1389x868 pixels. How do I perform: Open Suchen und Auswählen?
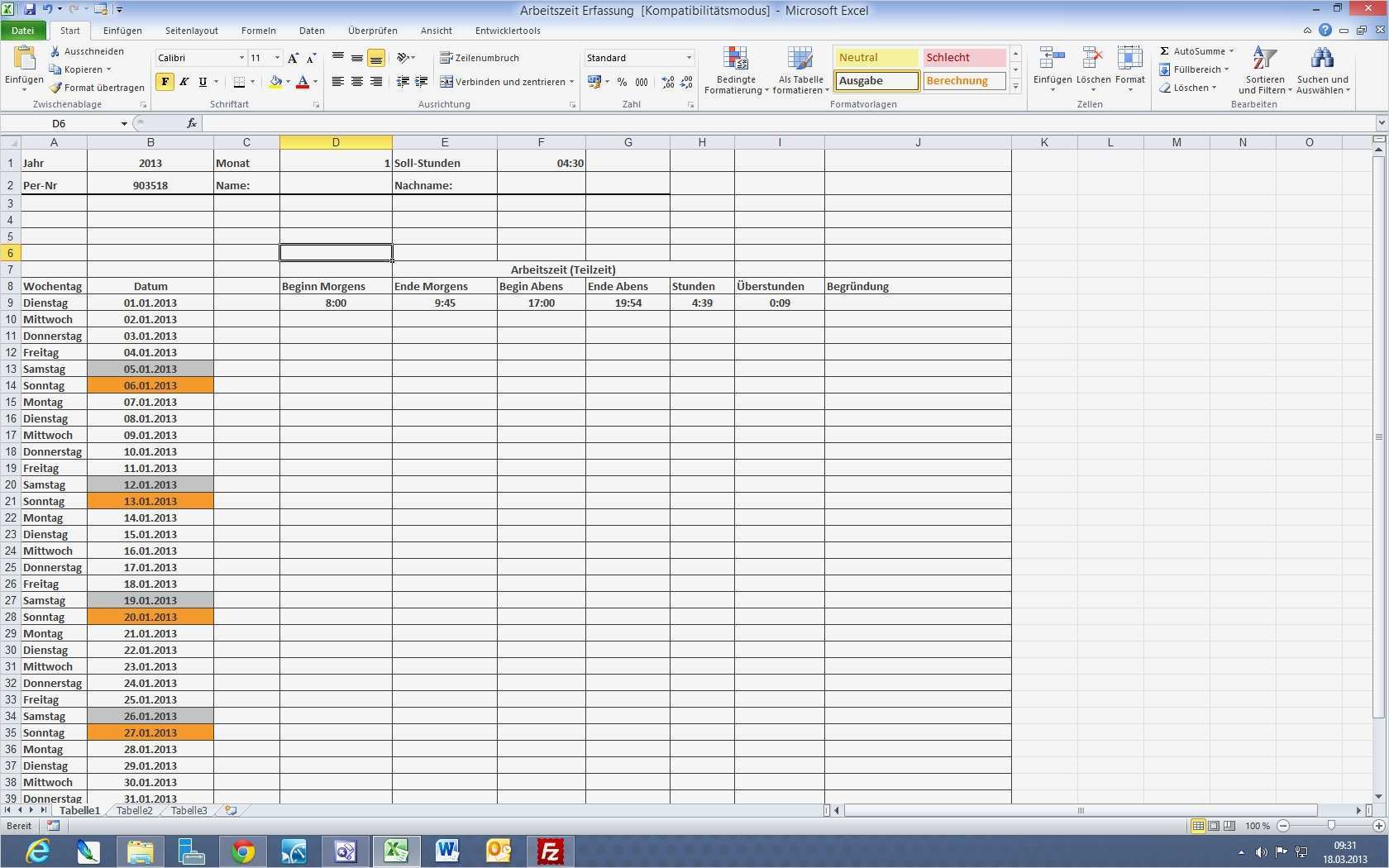coord(1323,70)
